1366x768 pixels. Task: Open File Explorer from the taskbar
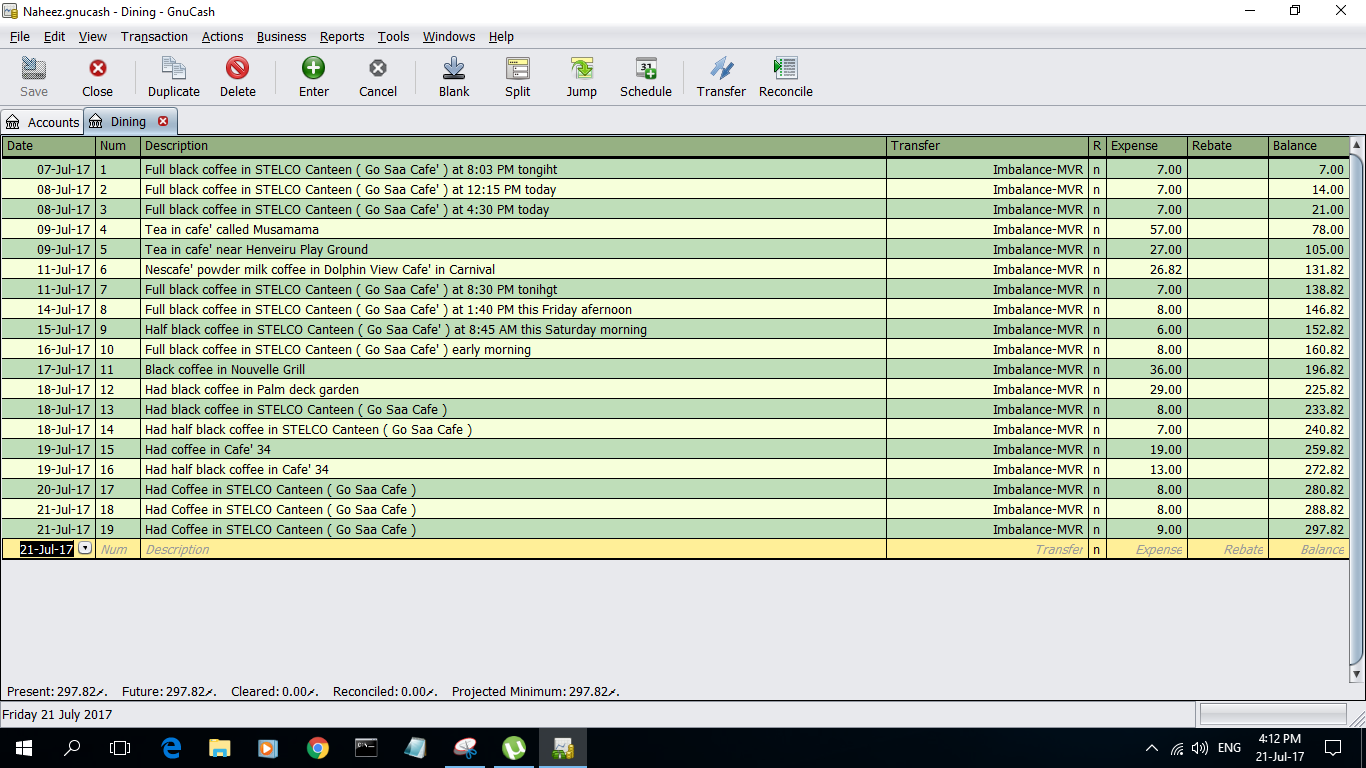(x=220, y=747)
